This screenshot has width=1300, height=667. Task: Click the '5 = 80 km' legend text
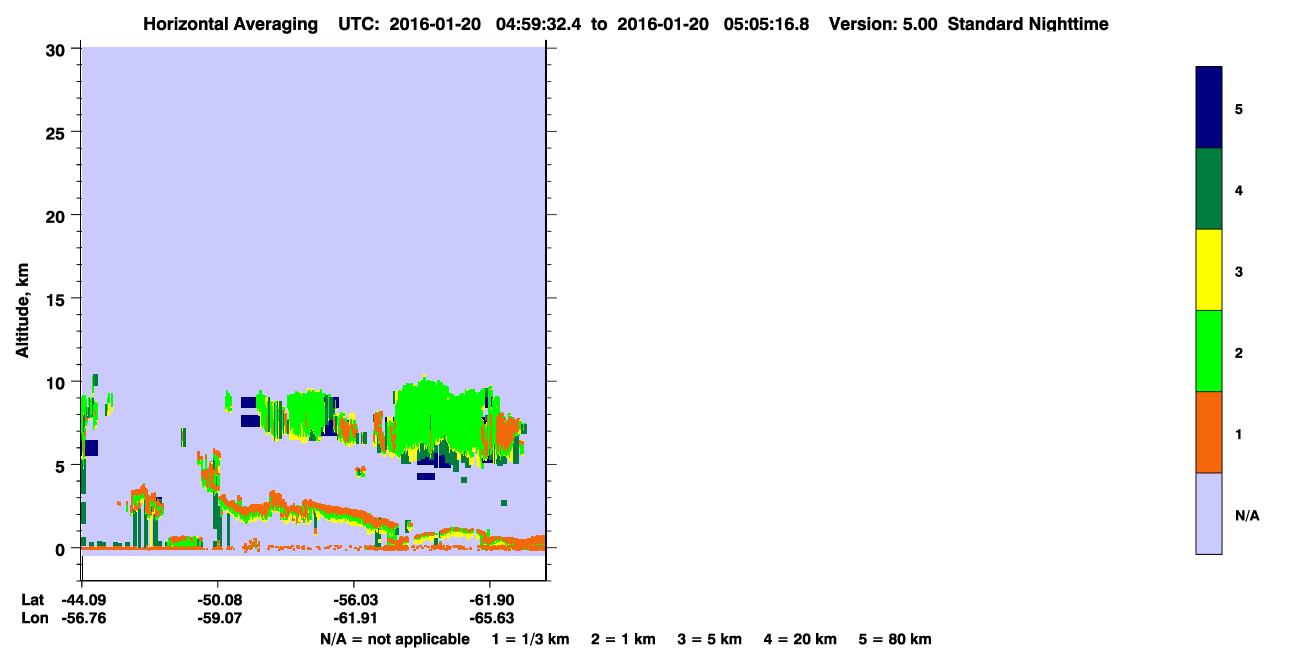[x=895, y=639]
